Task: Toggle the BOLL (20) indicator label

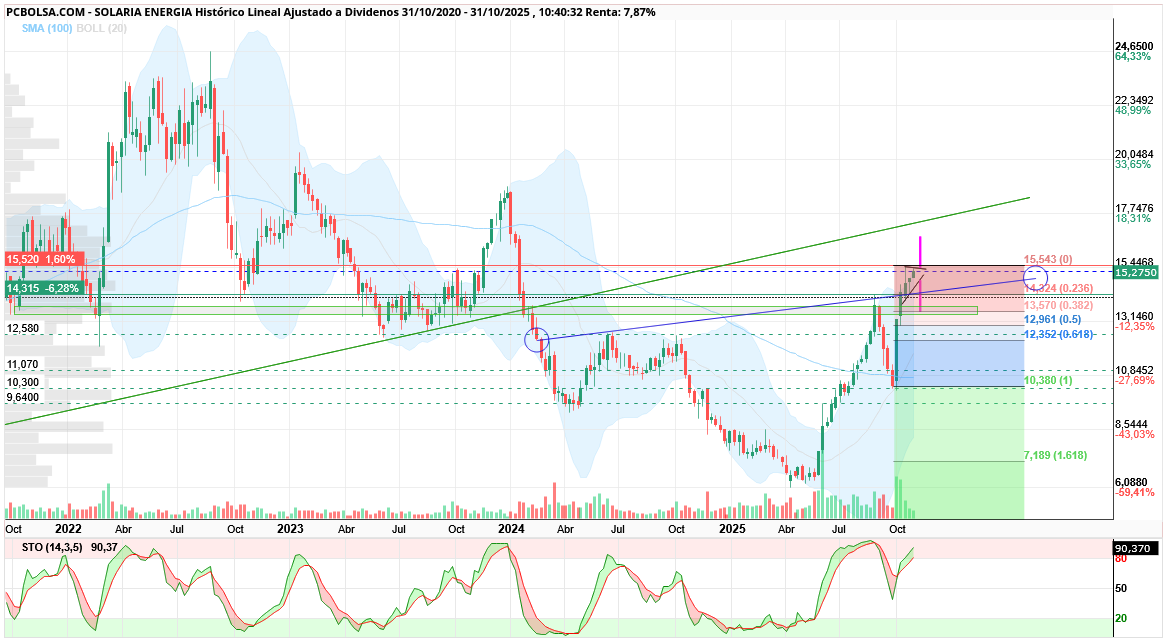Action: [x=104, y=28]
